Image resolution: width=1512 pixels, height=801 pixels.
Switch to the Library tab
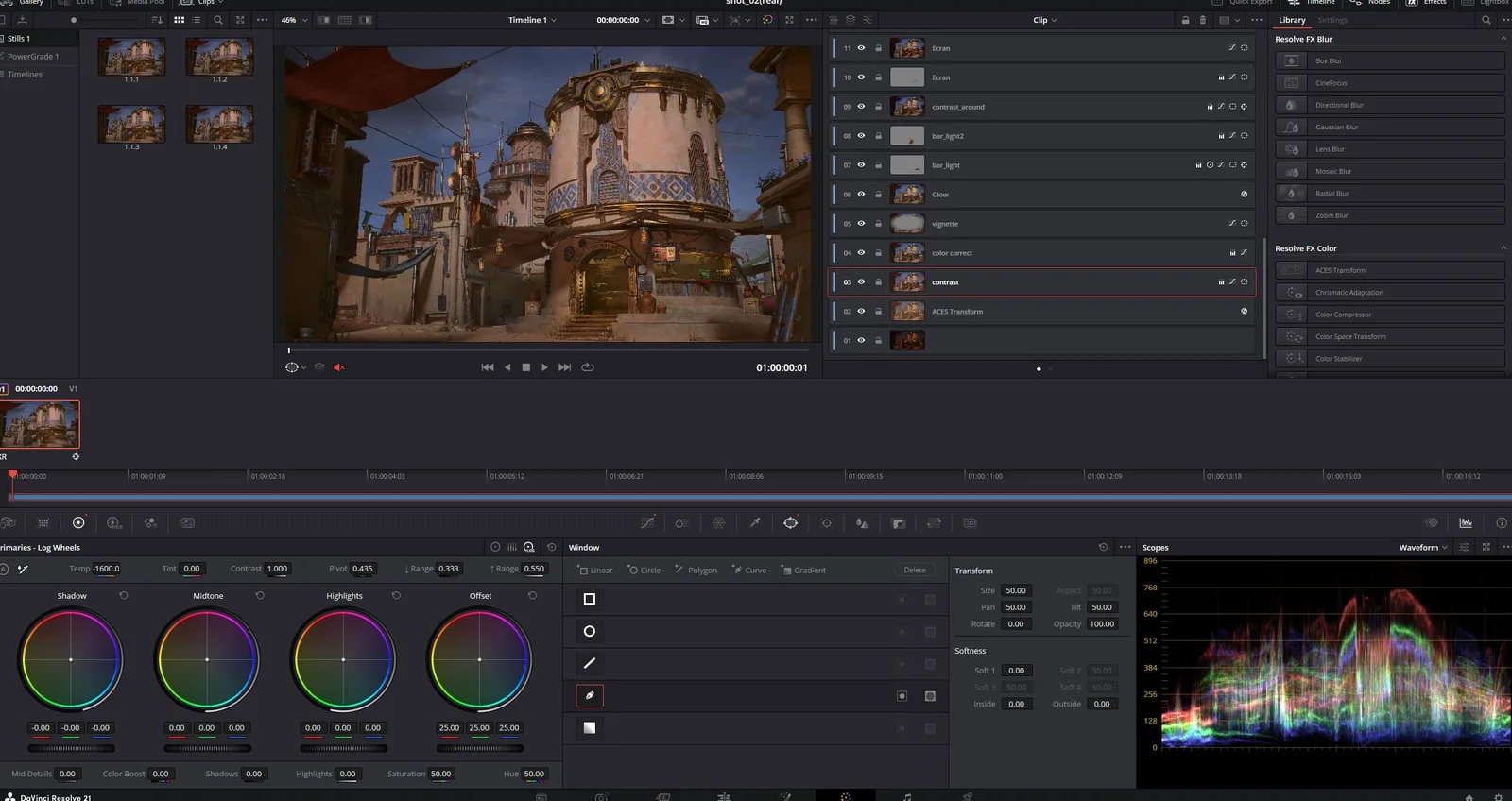pos(1292,20)
